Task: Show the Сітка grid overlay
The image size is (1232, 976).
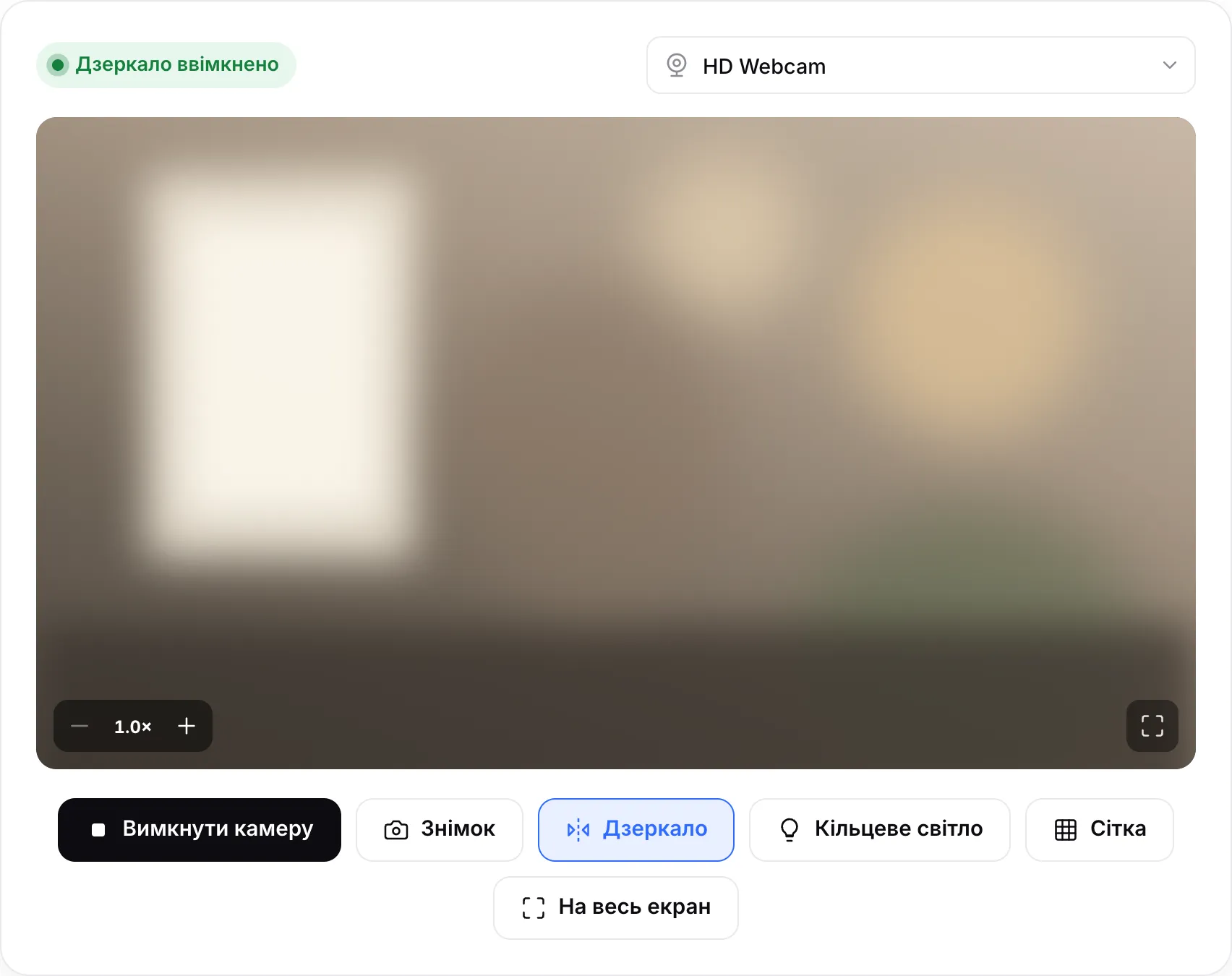Action: click(x=1100, y=829)
